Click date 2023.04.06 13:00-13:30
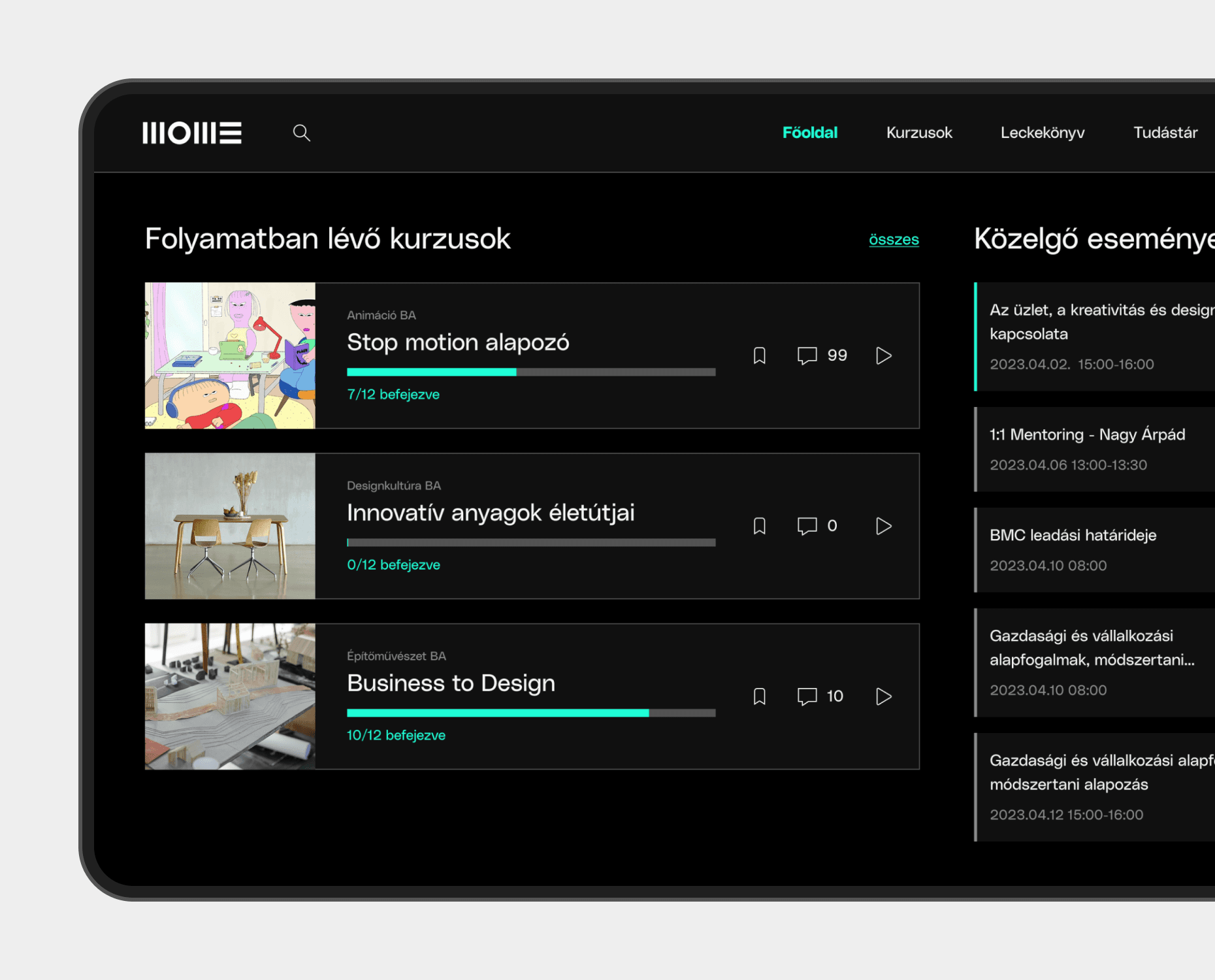 point(1068,465)
